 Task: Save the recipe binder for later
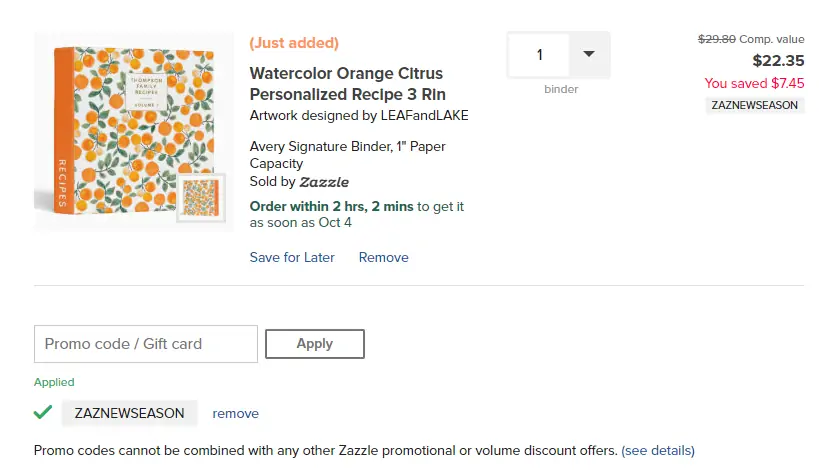click(x=292, y=257)
